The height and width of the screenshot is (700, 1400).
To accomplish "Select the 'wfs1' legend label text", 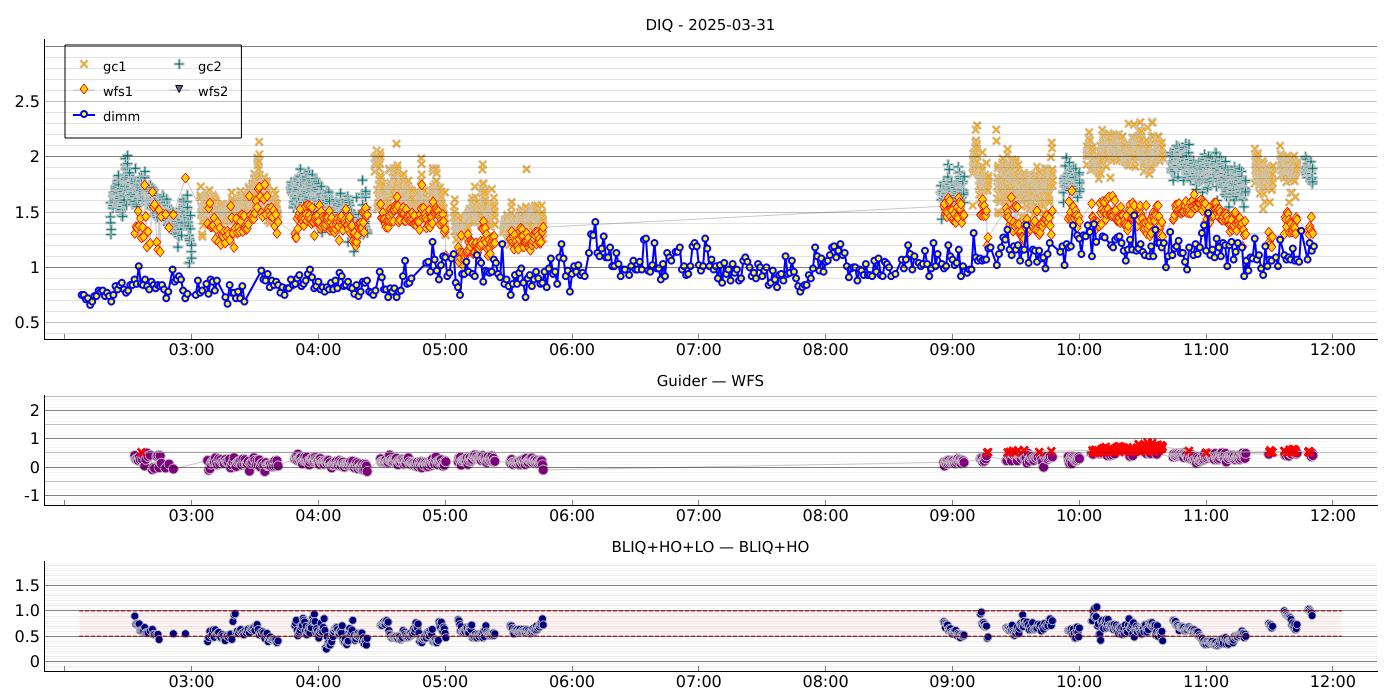I will point(117,91).
